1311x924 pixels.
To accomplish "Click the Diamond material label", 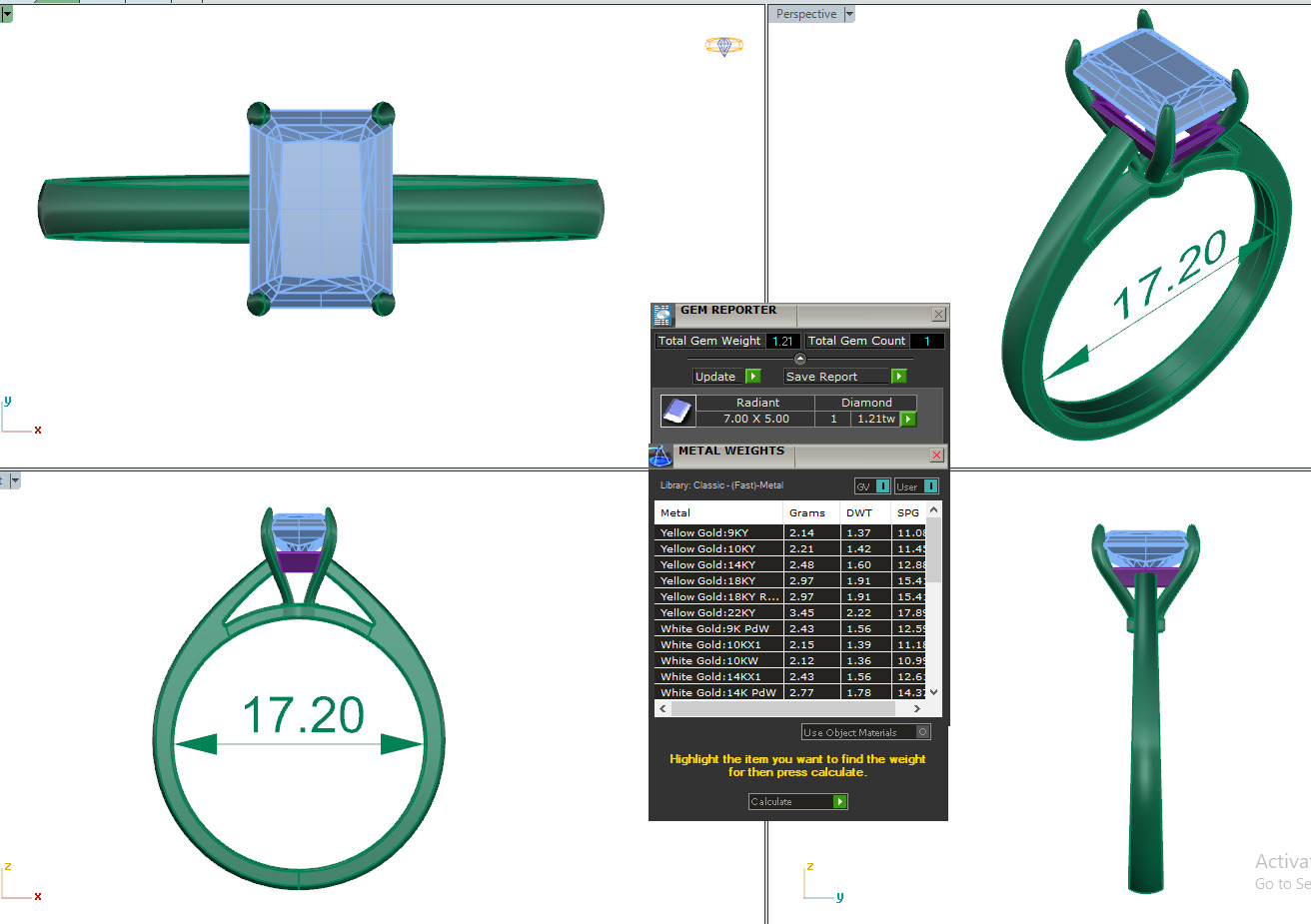I will point(866,403).
